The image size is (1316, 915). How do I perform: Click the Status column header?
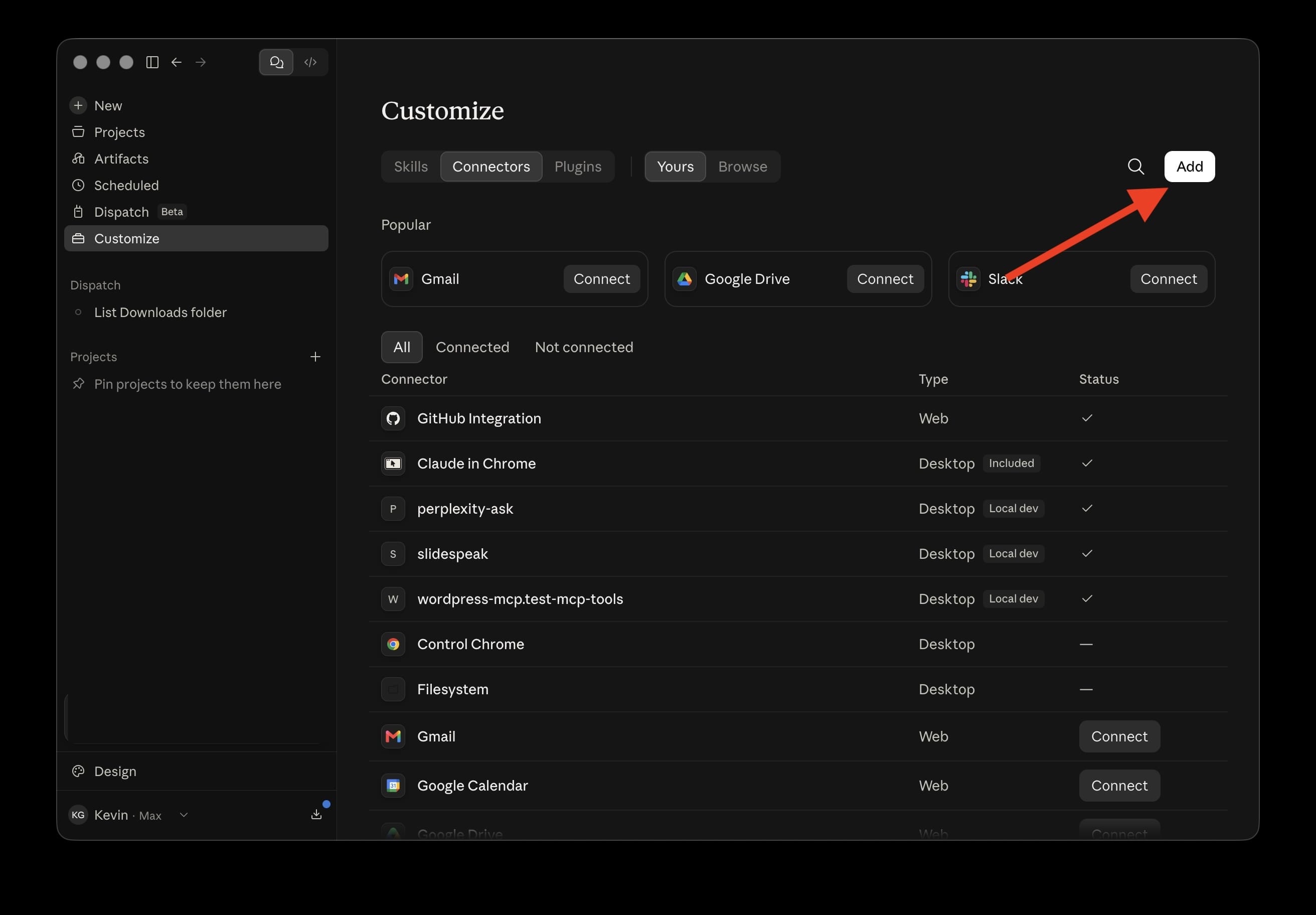point(1099,380)
